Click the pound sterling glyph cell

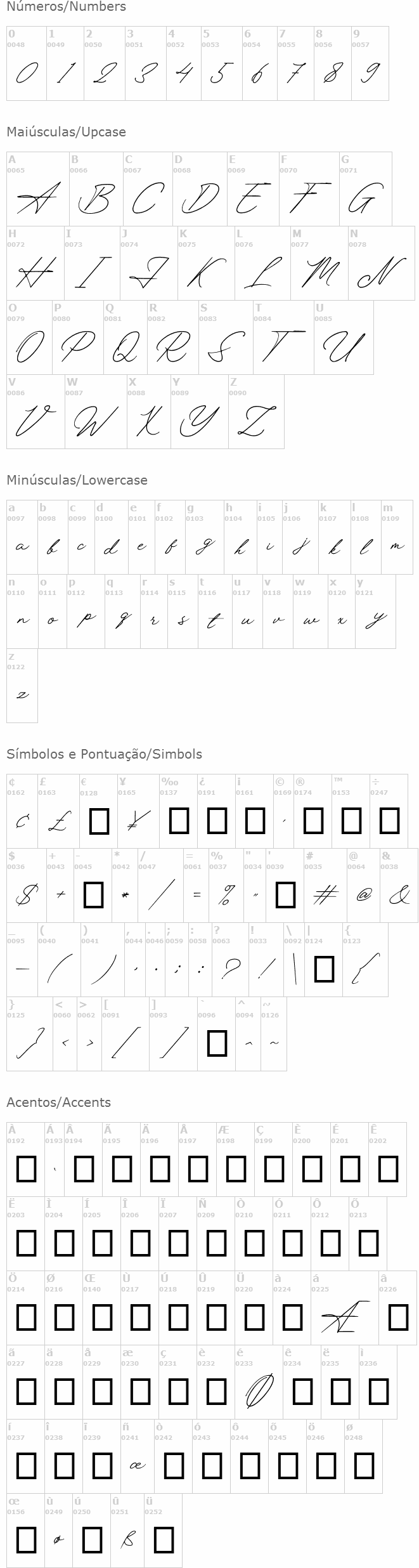point(58,811)
